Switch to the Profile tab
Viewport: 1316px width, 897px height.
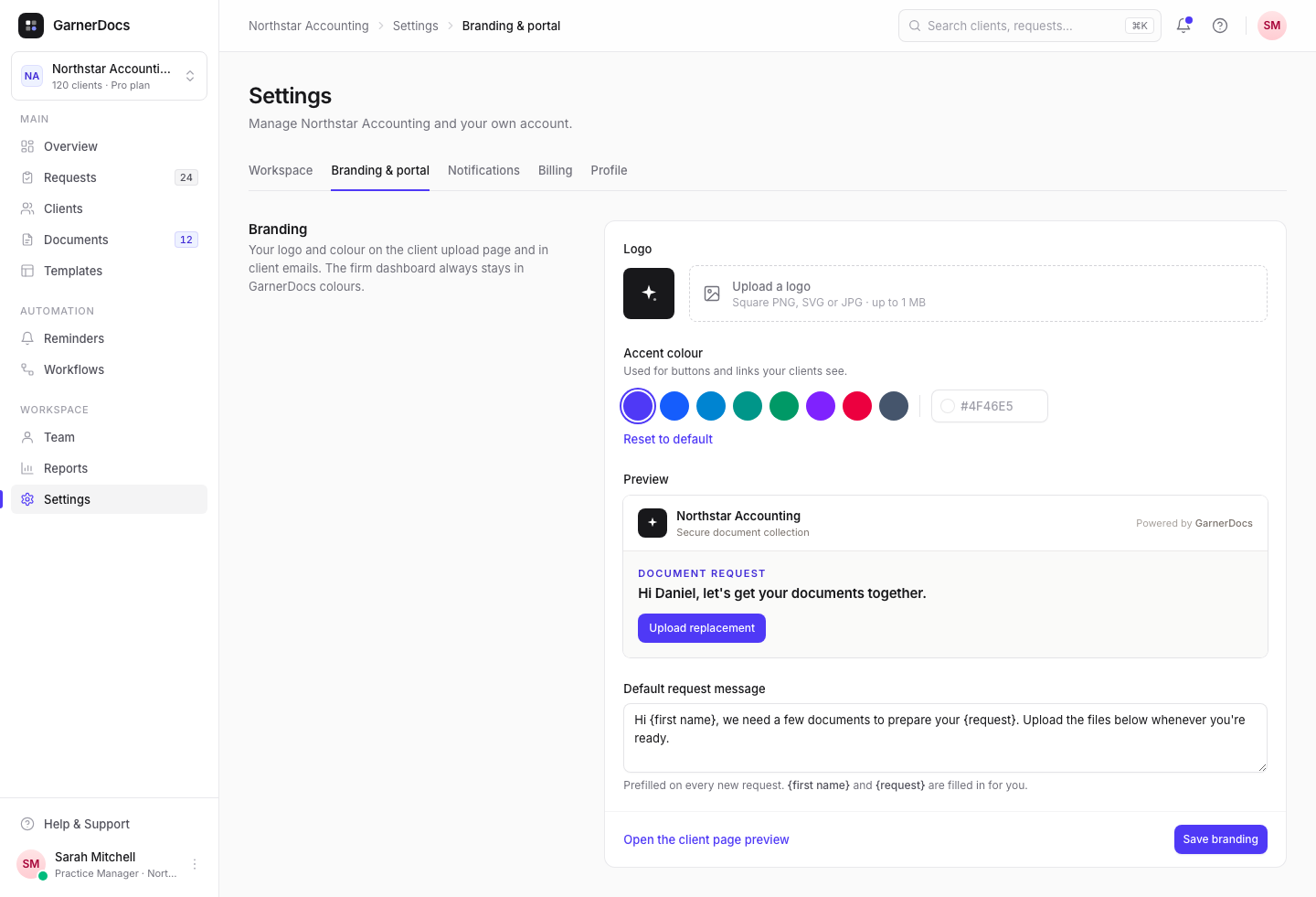point(609,170)
